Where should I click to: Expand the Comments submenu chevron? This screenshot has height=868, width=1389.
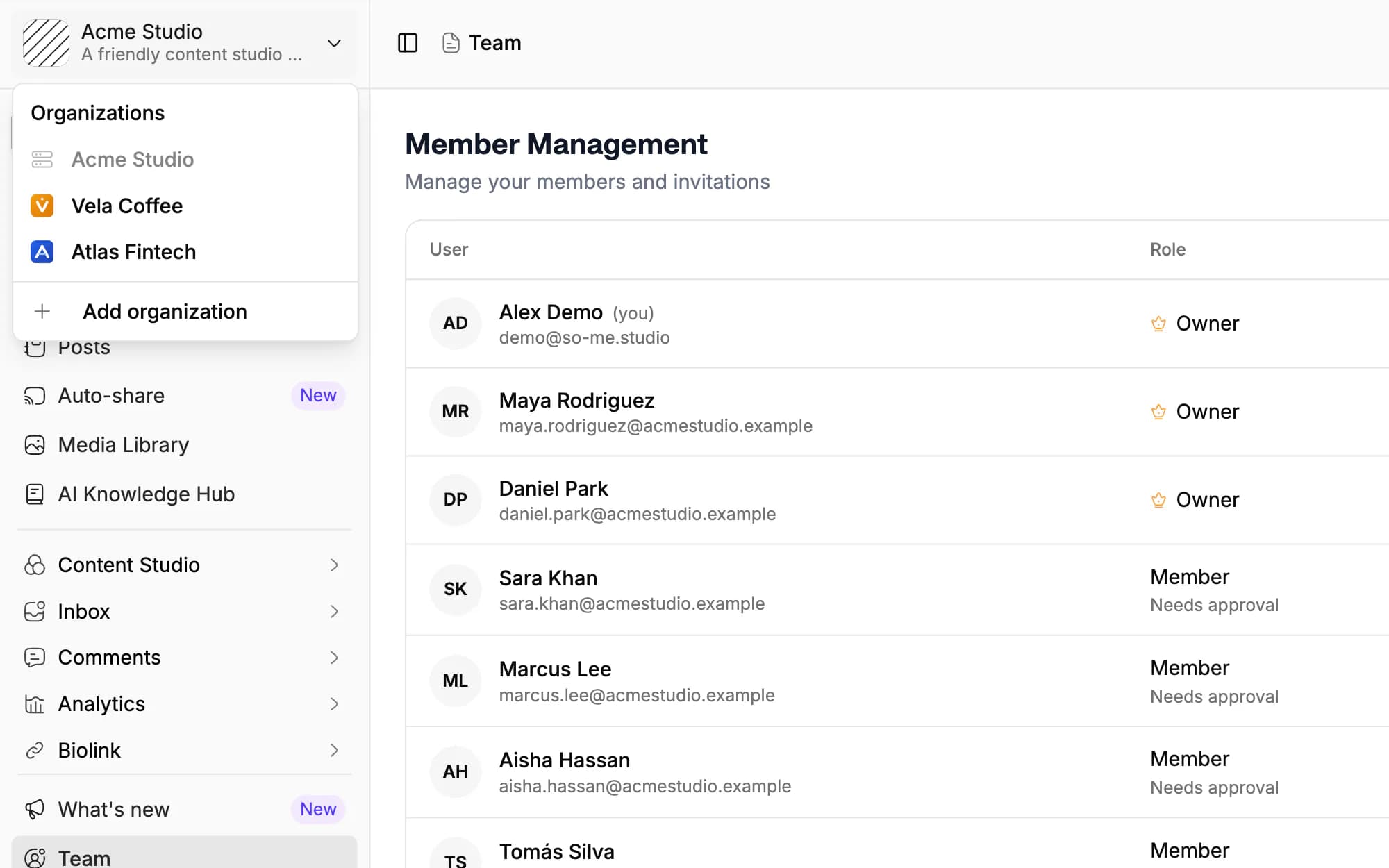tap(334, 658)
